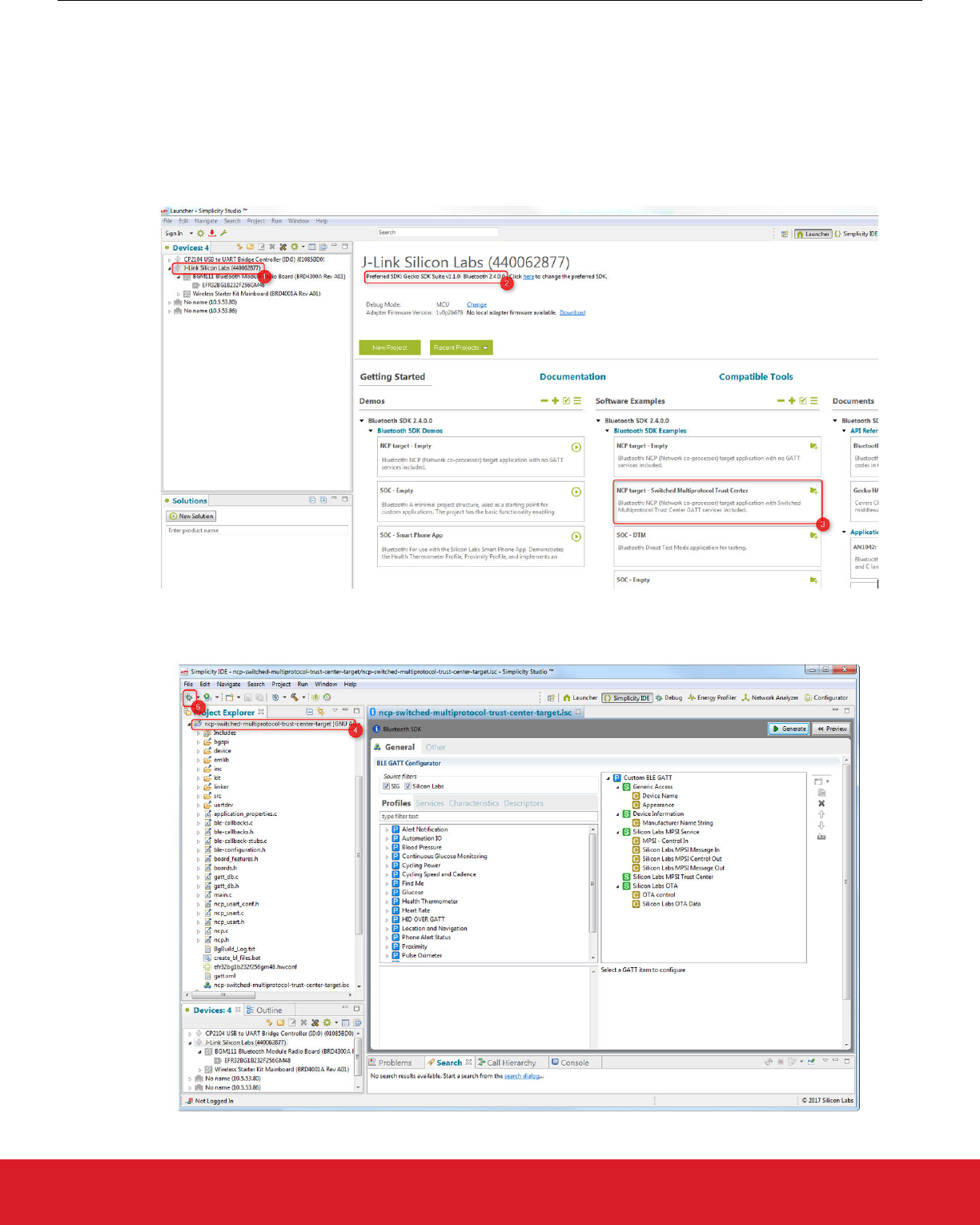980x1225 pixels.
Task: Switch to the Services tab
Action: pyautogui.click(x=430, y=803)
